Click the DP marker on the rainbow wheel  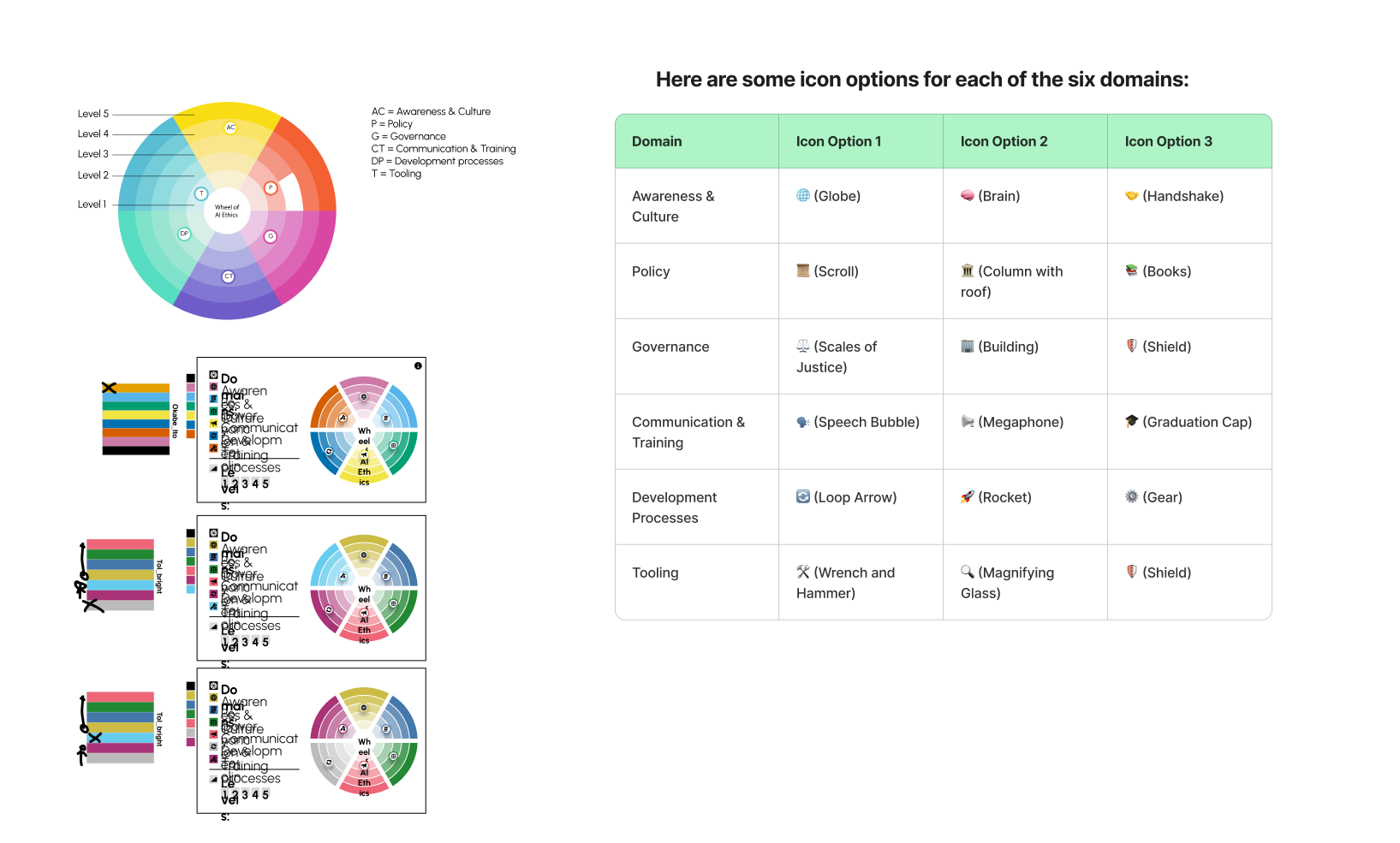click(x=184, y=234)
